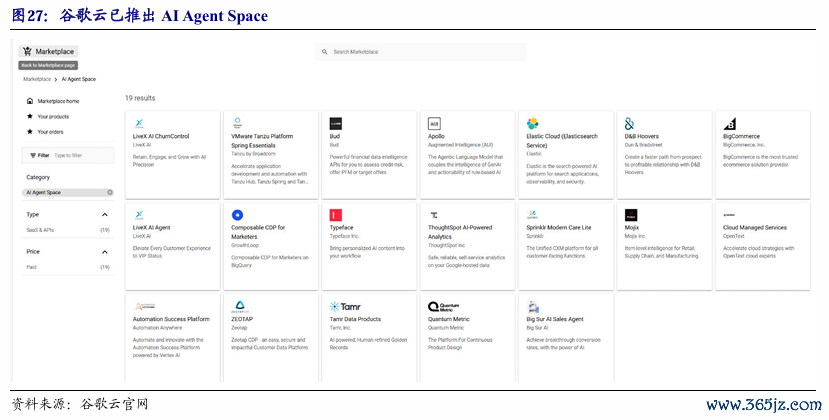Screen dimensions: 829x420
Task: Open the Composable CDP for Marketers title
Action: [258, 232]
